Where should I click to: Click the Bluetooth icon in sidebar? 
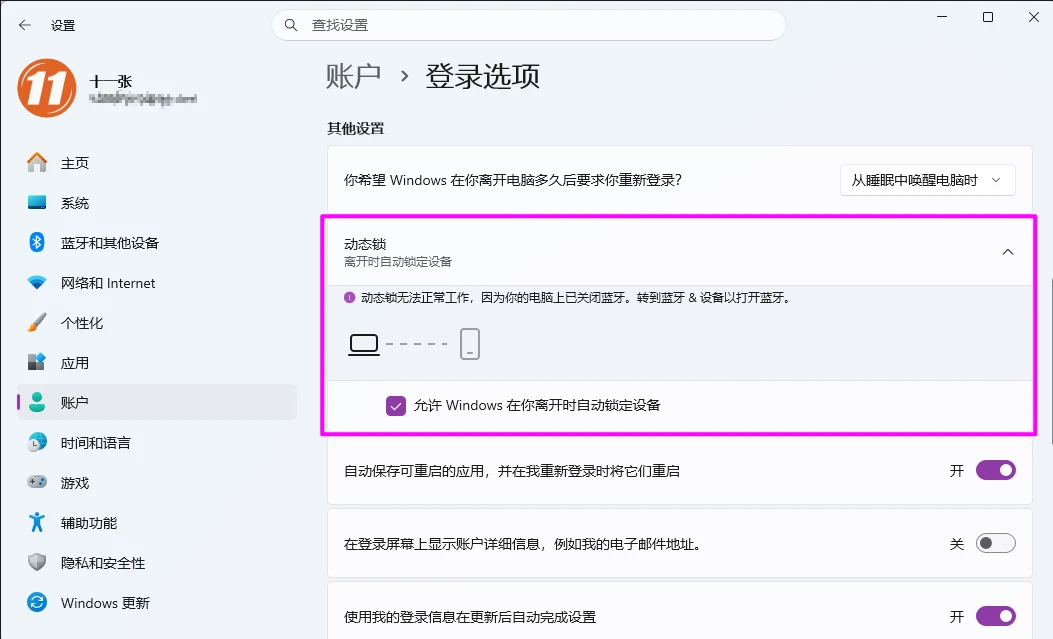(37, 242)
